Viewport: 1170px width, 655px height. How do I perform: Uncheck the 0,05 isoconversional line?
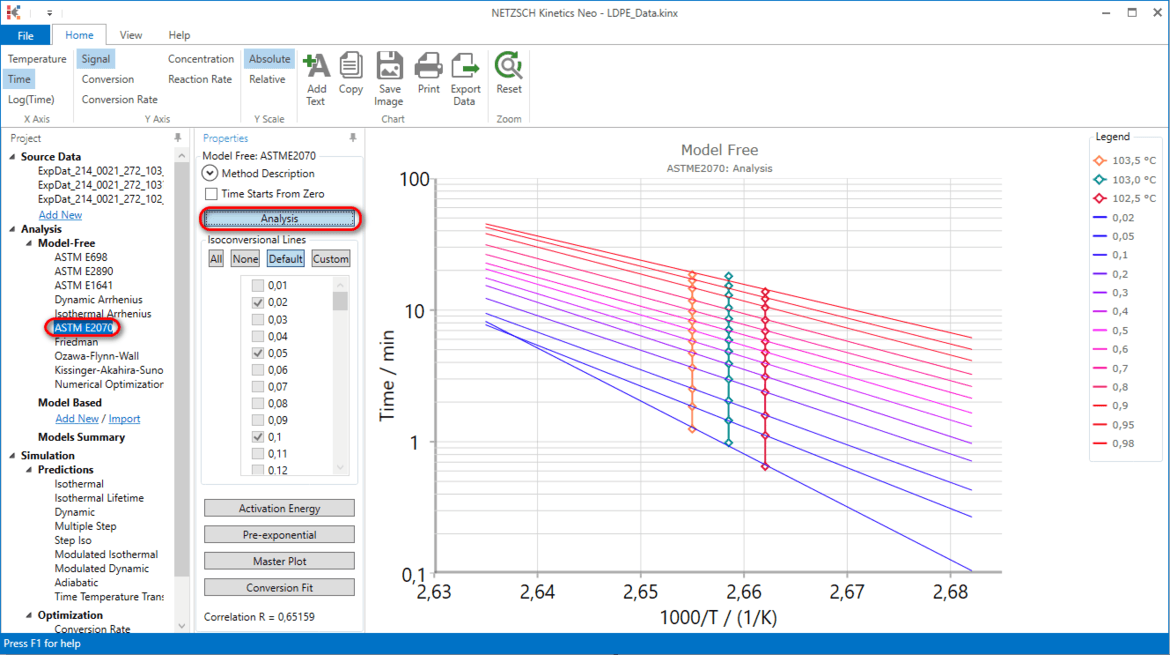(257, 353)
